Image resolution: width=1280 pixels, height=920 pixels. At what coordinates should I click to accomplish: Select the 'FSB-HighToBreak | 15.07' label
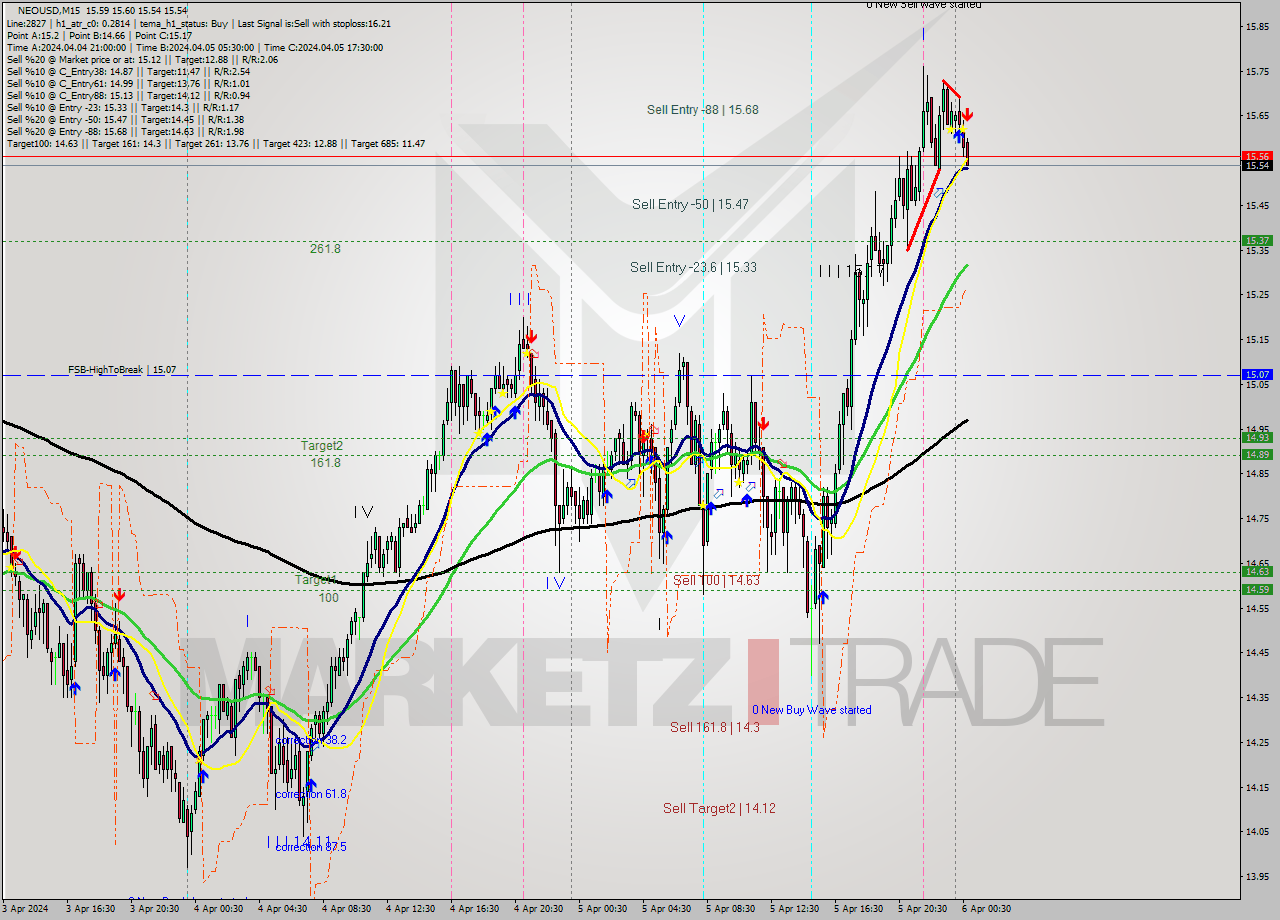(x=122, y=370)
